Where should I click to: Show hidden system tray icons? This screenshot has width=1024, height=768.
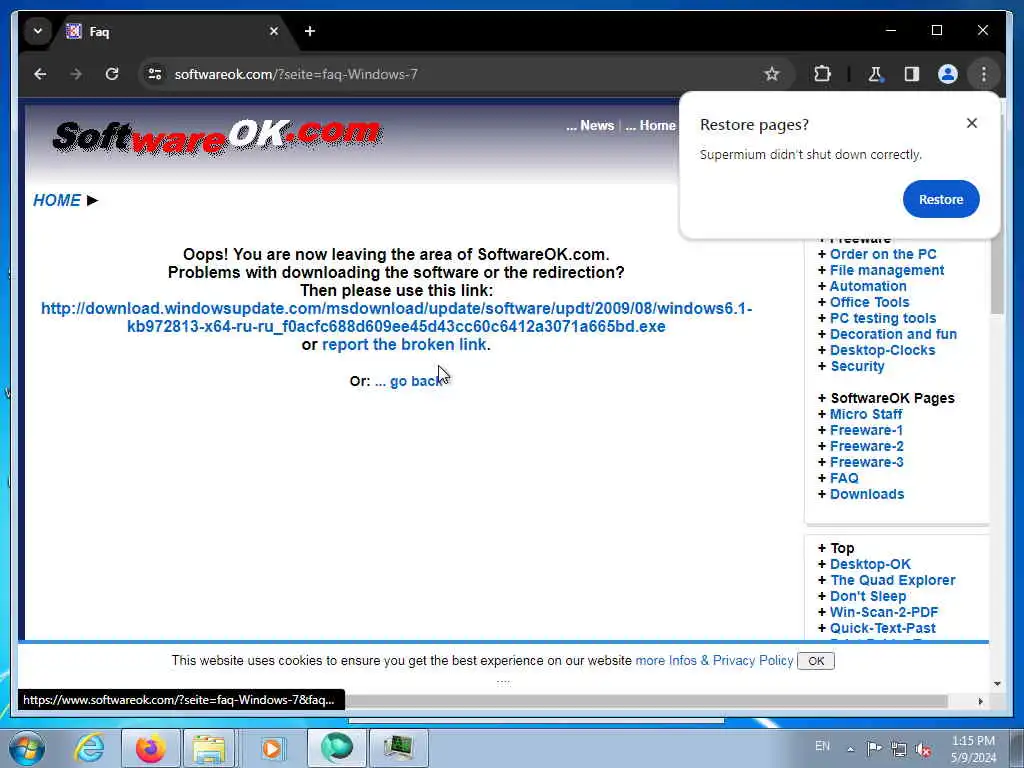(850, 749)
